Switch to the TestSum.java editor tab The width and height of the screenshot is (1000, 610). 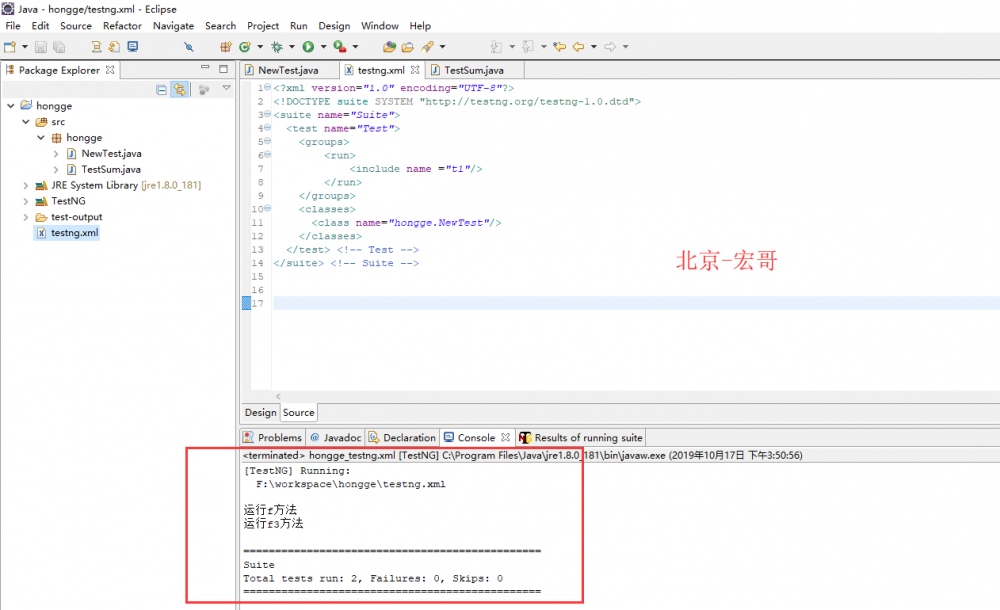pos(474,70)
